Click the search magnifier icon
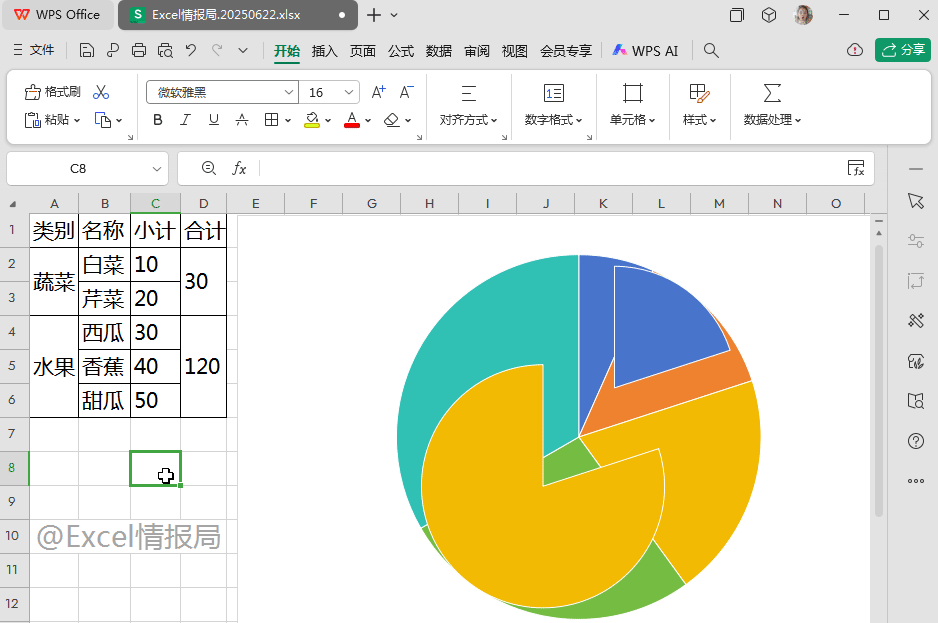 (x=711, y=50)
